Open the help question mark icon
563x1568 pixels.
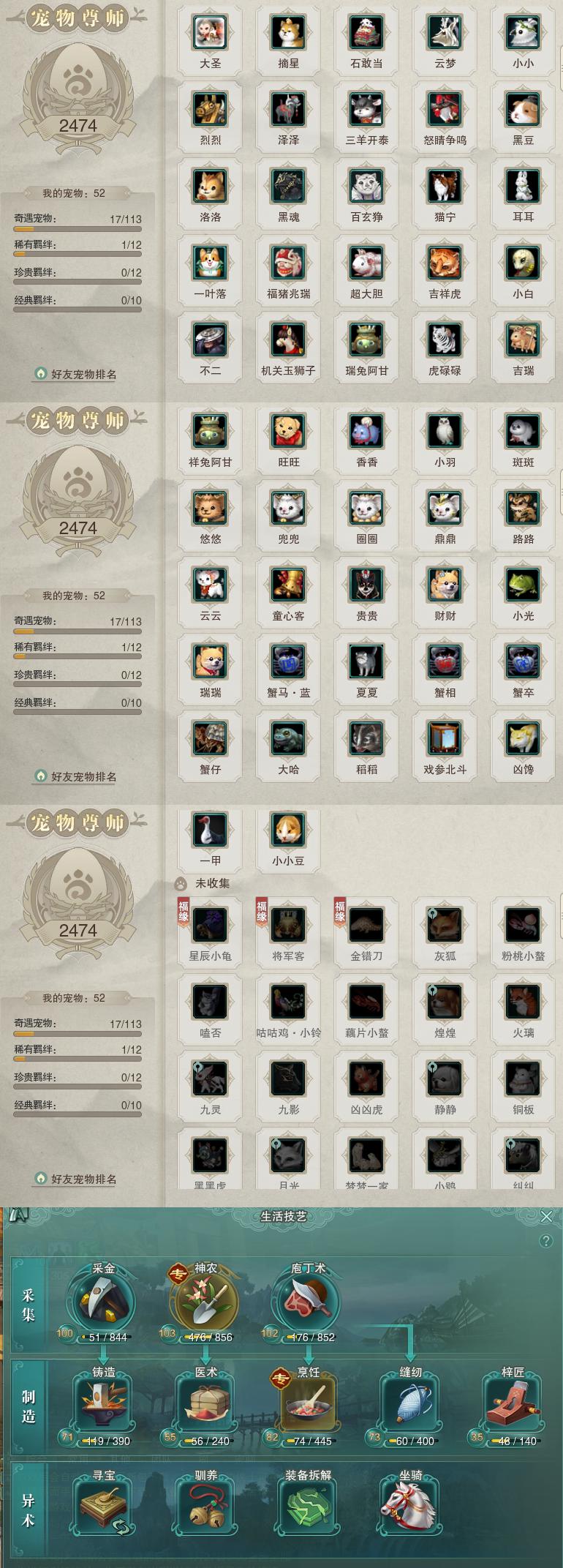[x=545, y=1241]
